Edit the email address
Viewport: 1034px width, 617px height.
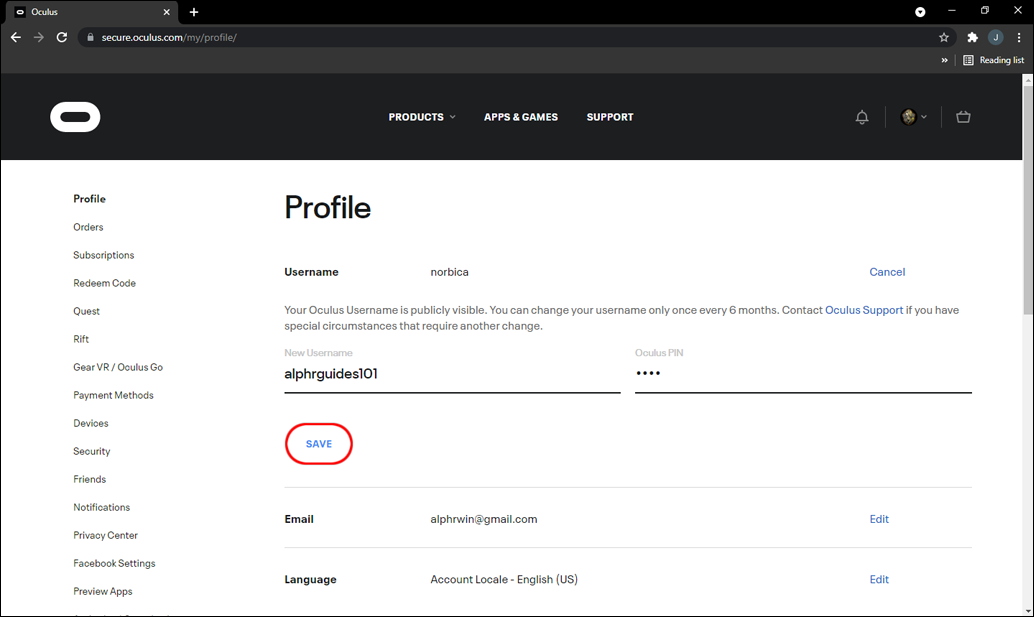pyautogui.click(x=879, y=519)
